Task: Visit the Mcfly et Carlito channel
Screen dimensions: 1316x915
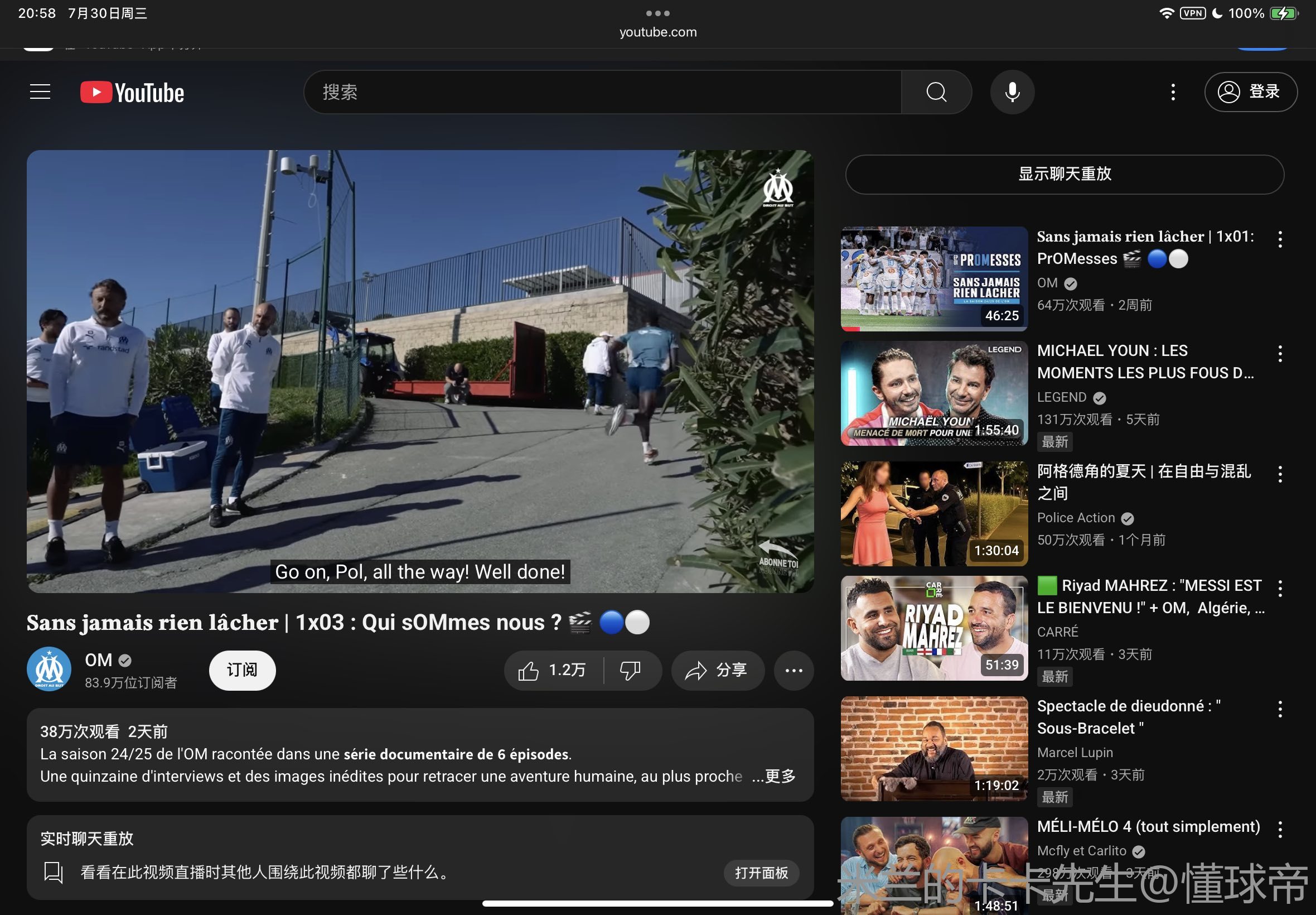Action: click(1082, 851)
